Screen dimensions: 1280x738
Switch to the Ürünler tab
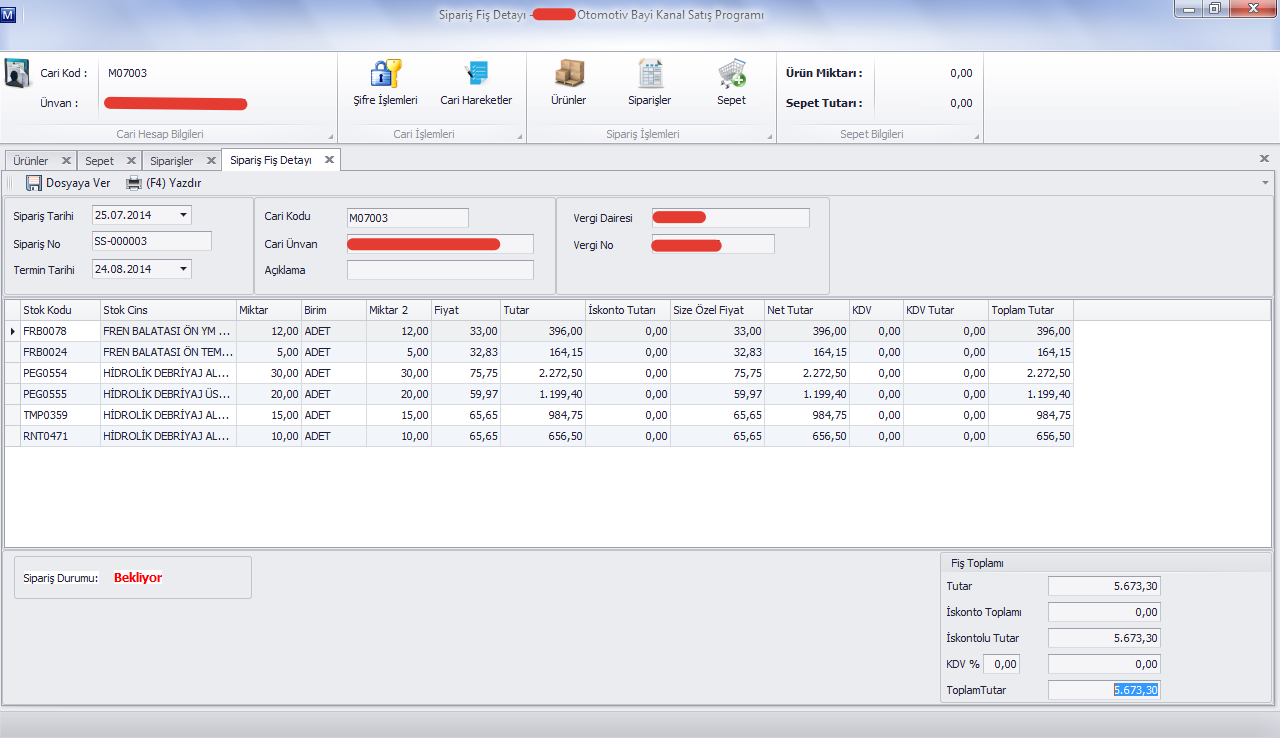point(30,161)
